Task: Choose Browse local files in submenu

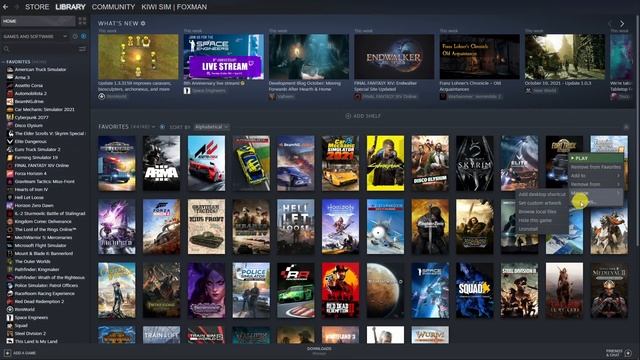Action: click(x=542, y=211)
